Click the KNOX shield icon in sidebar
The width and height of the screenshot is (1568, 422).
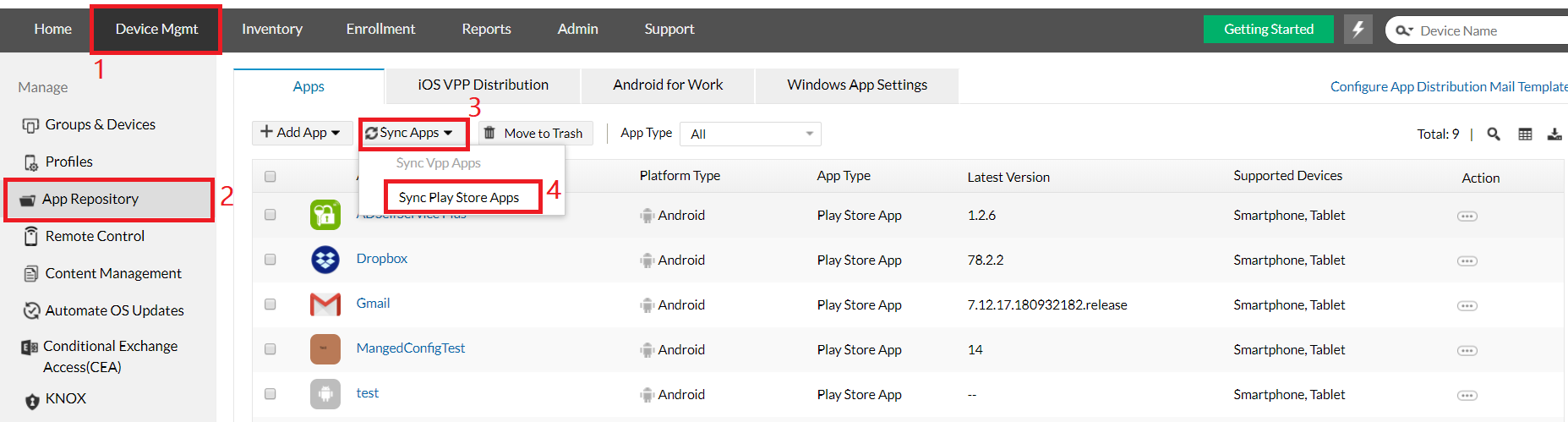point(32,401)
